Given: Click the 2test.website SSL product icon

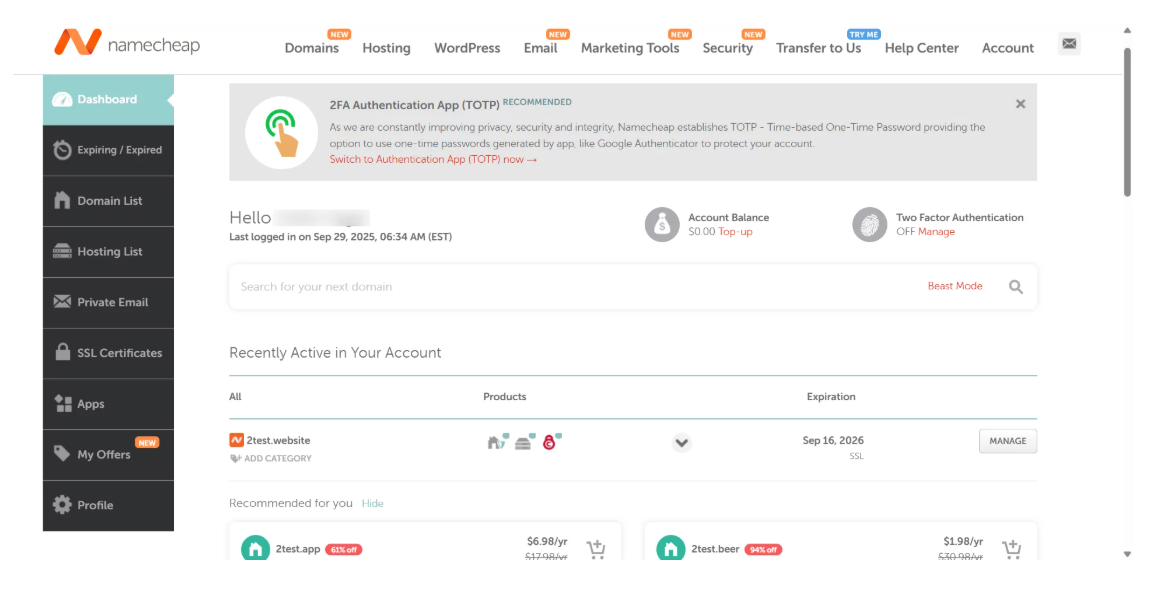Looking at the screenshot, I should click(x=551, y=442).
